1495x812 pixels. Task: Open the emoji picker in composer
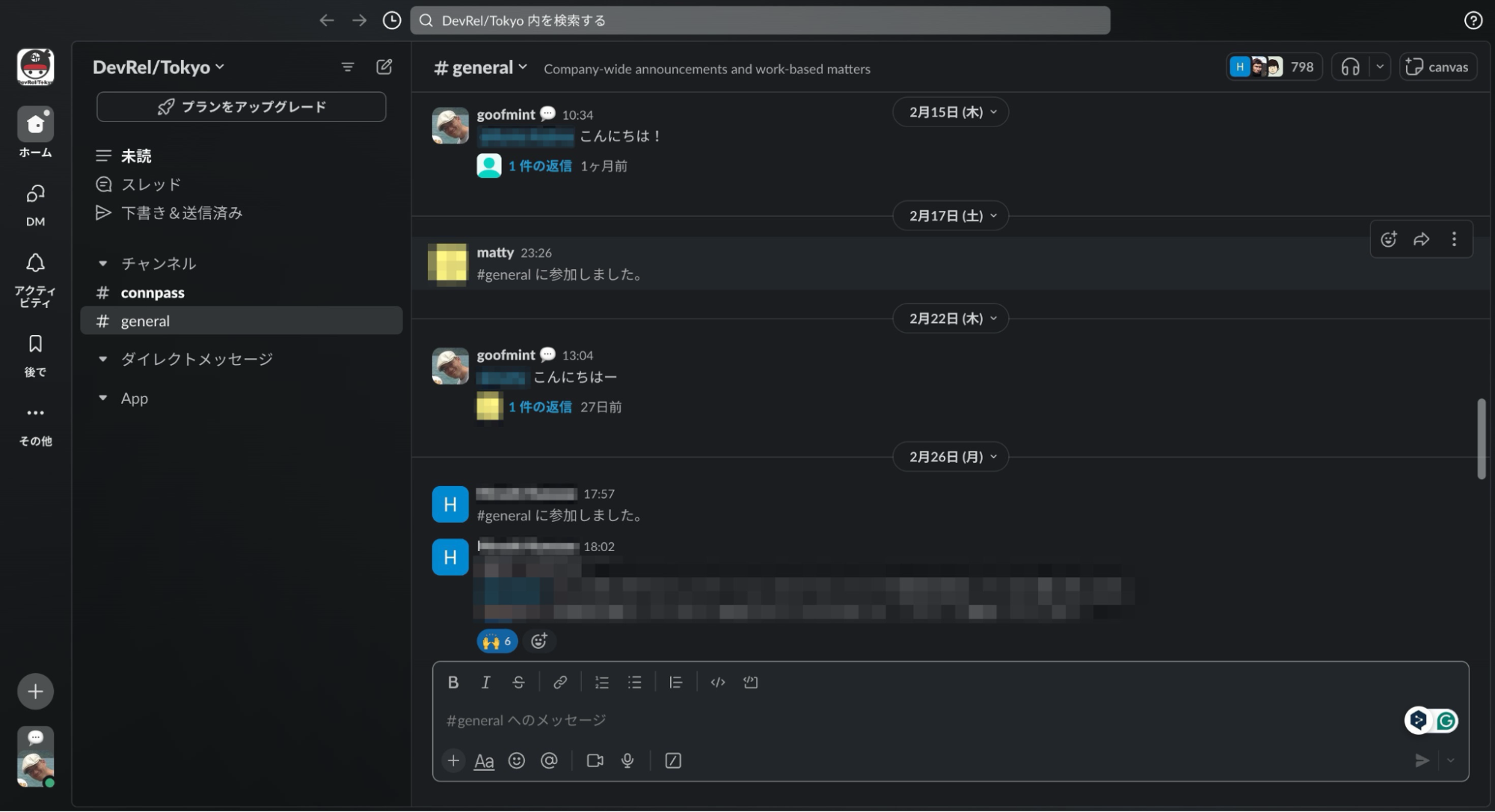tap(517, 761)
